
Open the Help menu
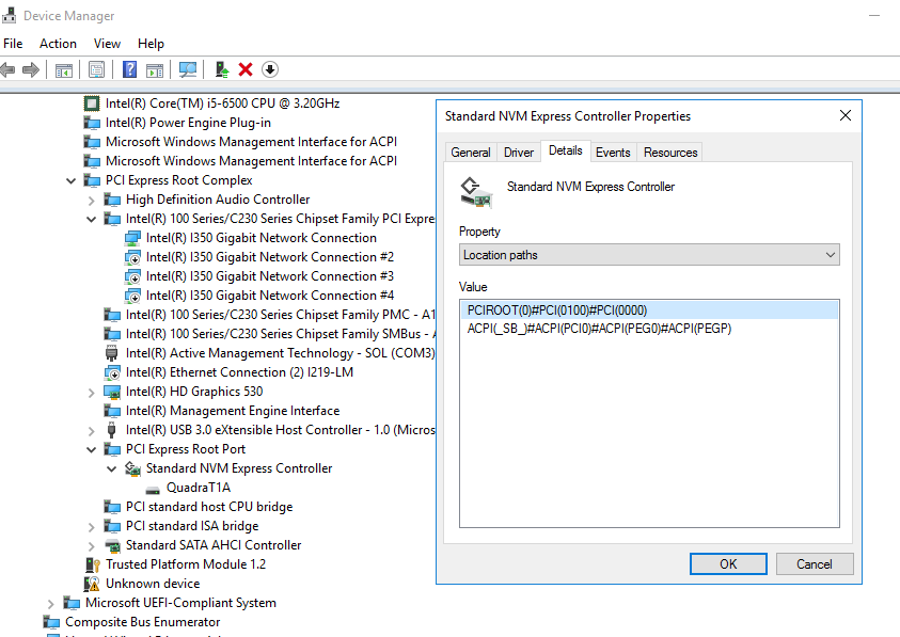point(151,44)
